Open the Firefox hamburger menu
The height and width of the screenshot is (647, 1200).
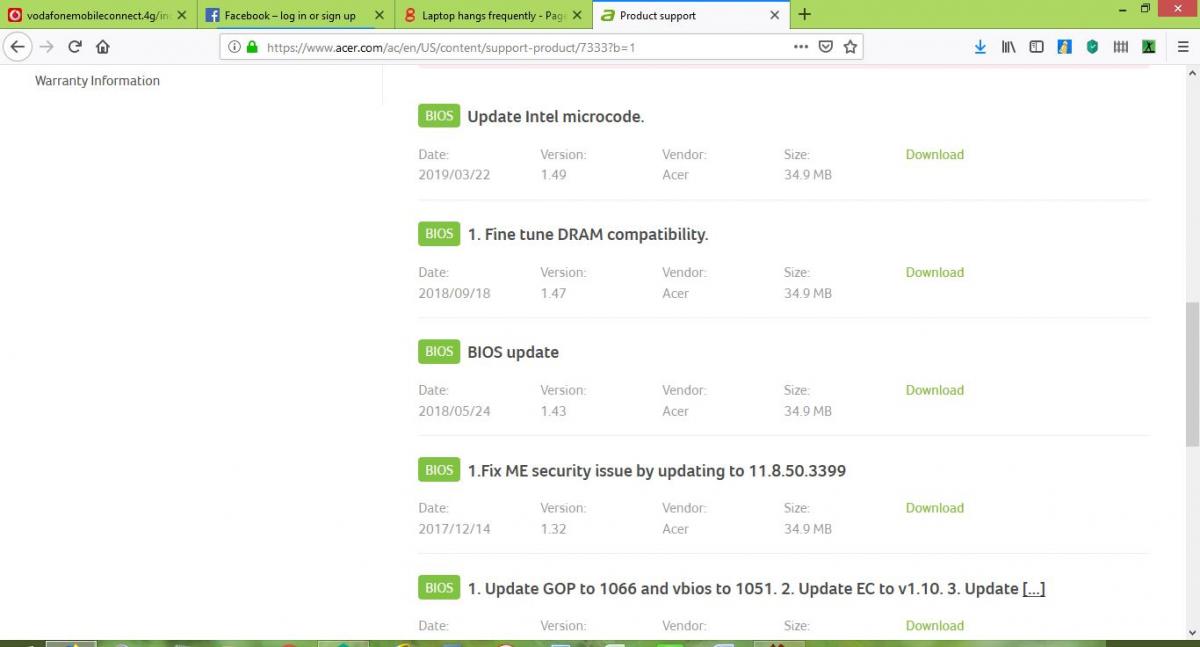tap(1181, 47)
